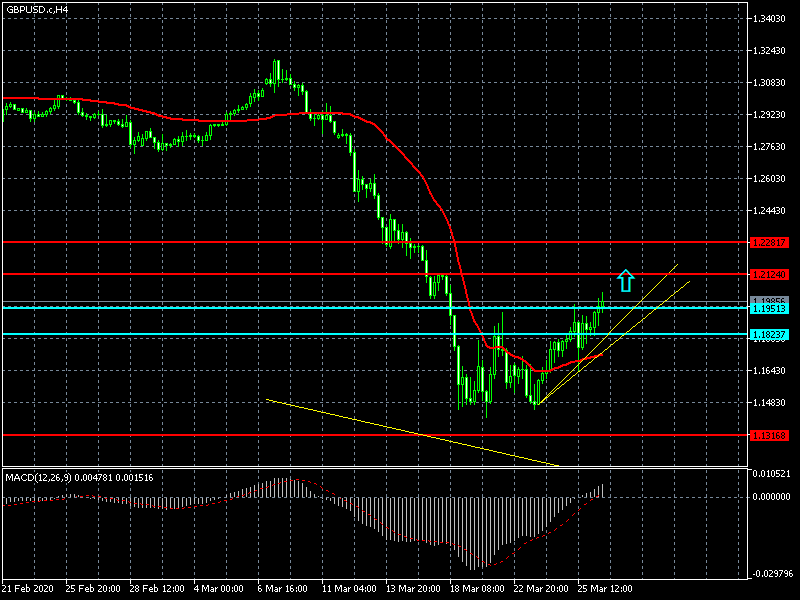Click the red 1.13168 price label
Viewport: 800px width, 600px height.
(769, 435)
